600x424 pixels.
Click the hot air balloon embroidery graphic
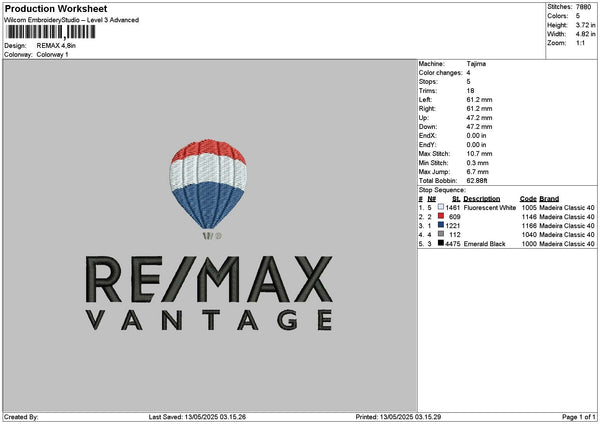coord(211,189)
